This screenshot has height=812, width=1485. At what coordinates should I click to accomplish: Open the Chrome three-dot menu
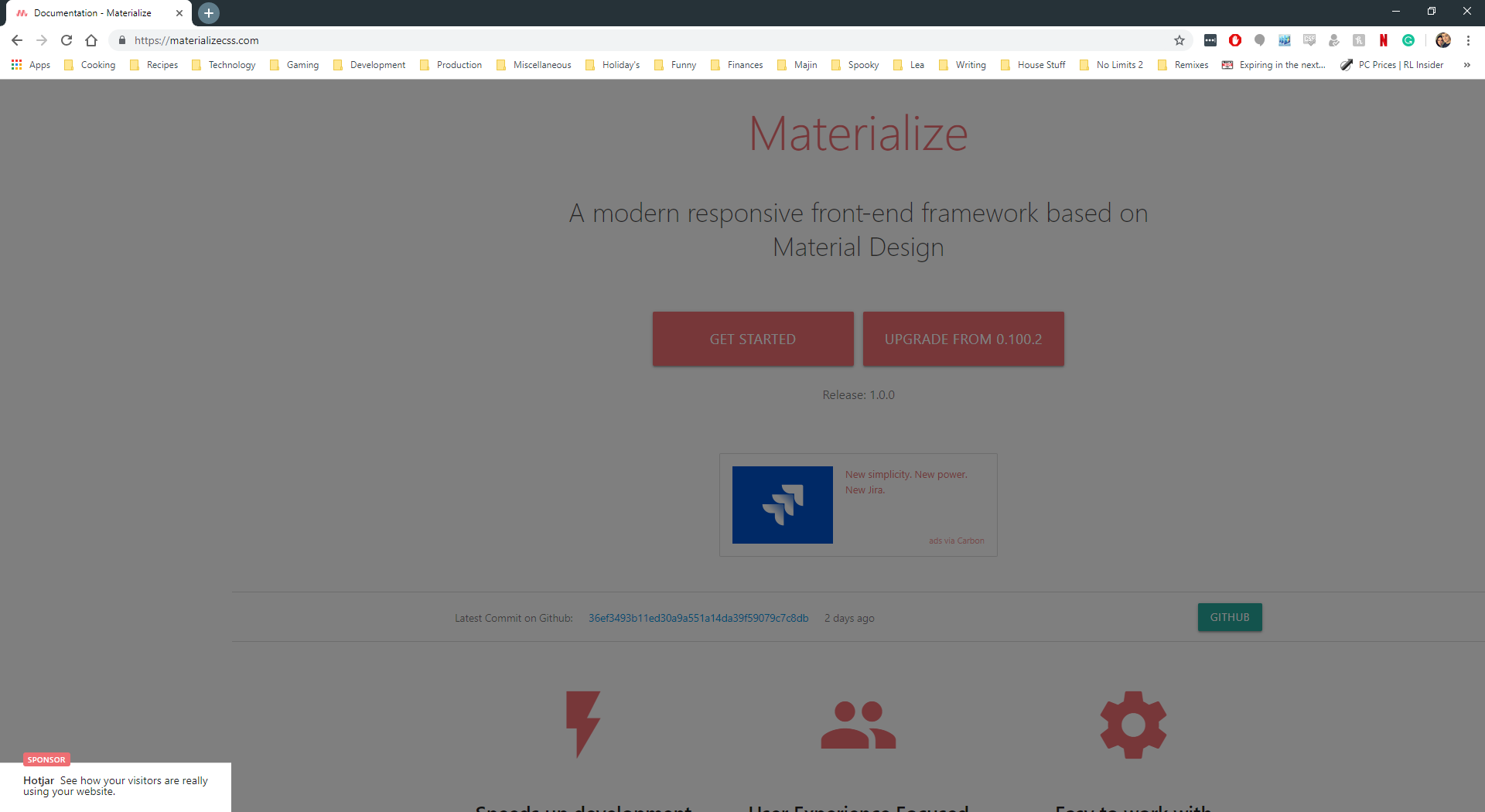[x=1468, y=40]
